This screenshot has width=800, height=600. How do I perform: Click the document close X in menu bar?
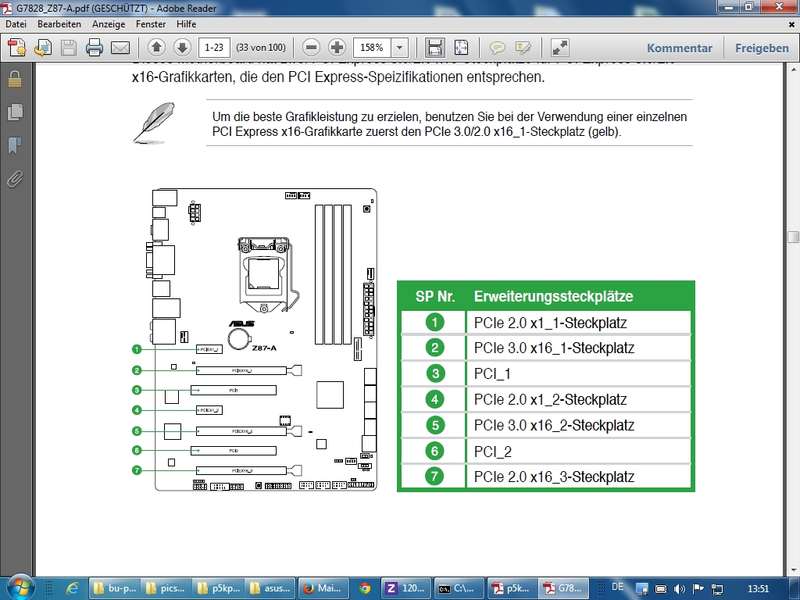click(x=792, y=24)
